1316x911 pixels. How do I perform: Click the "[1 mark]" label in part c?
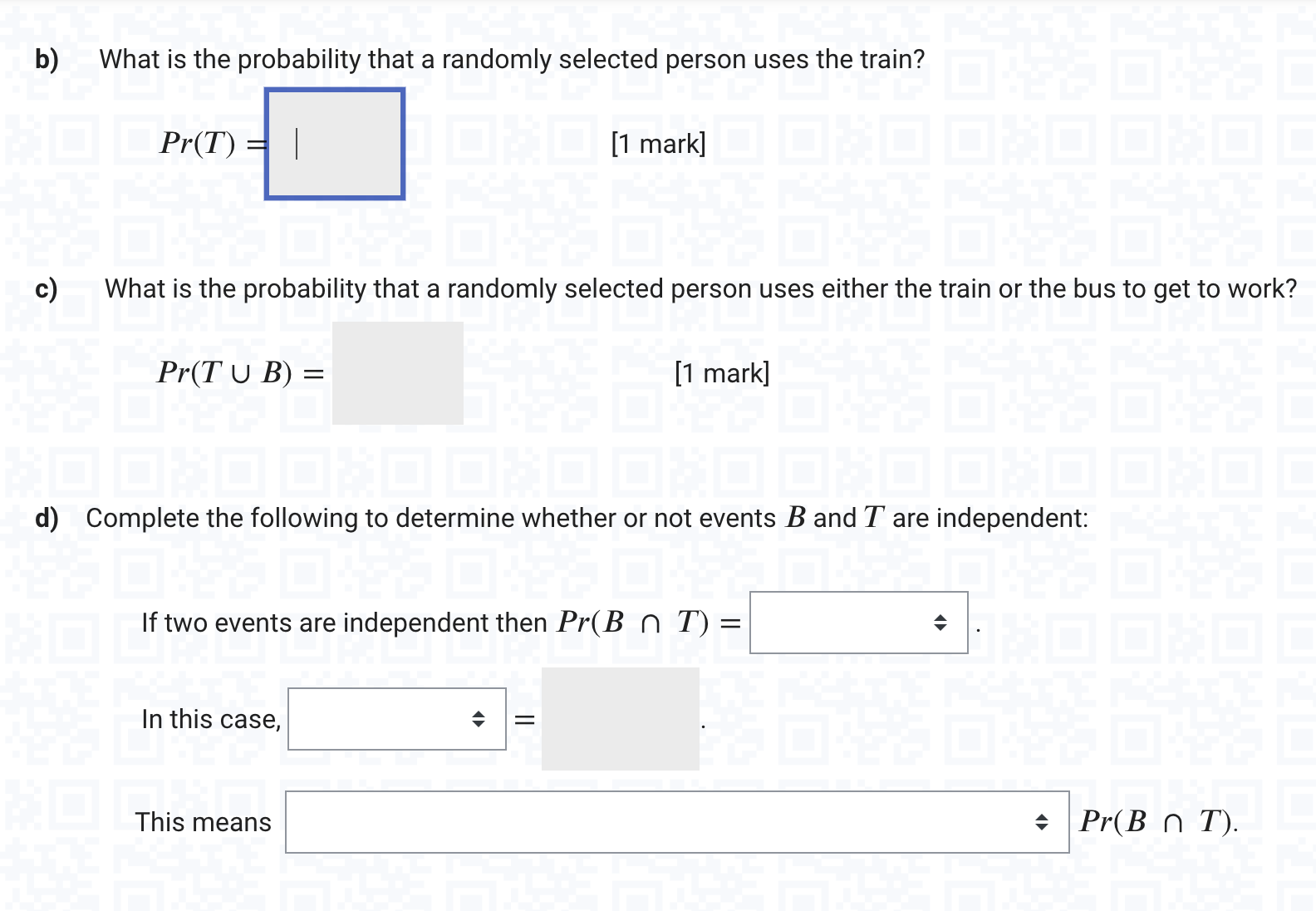(723, 373)
